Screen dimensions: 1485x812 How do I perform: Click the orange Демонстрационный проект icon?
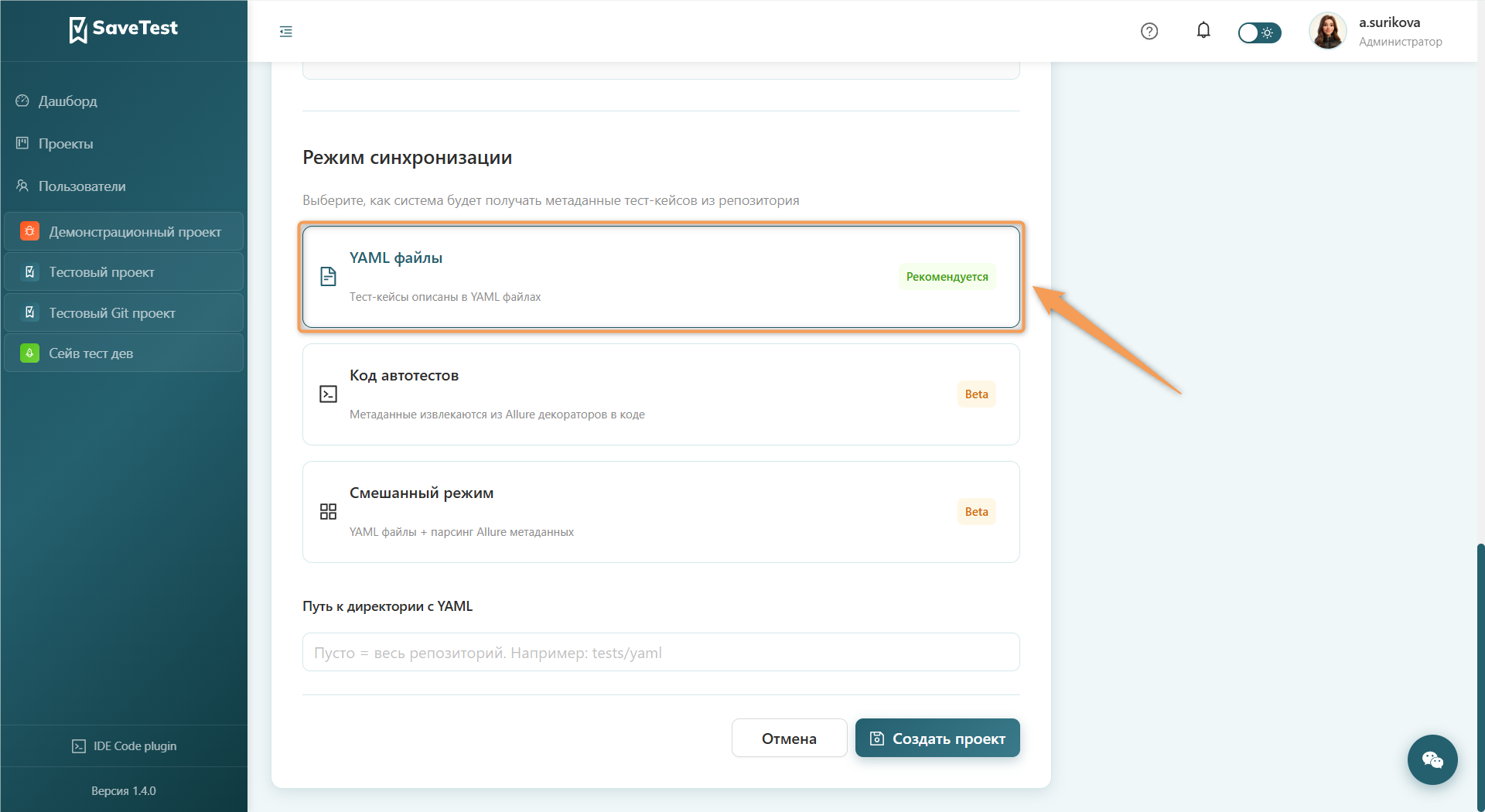[x=29, y=231]
